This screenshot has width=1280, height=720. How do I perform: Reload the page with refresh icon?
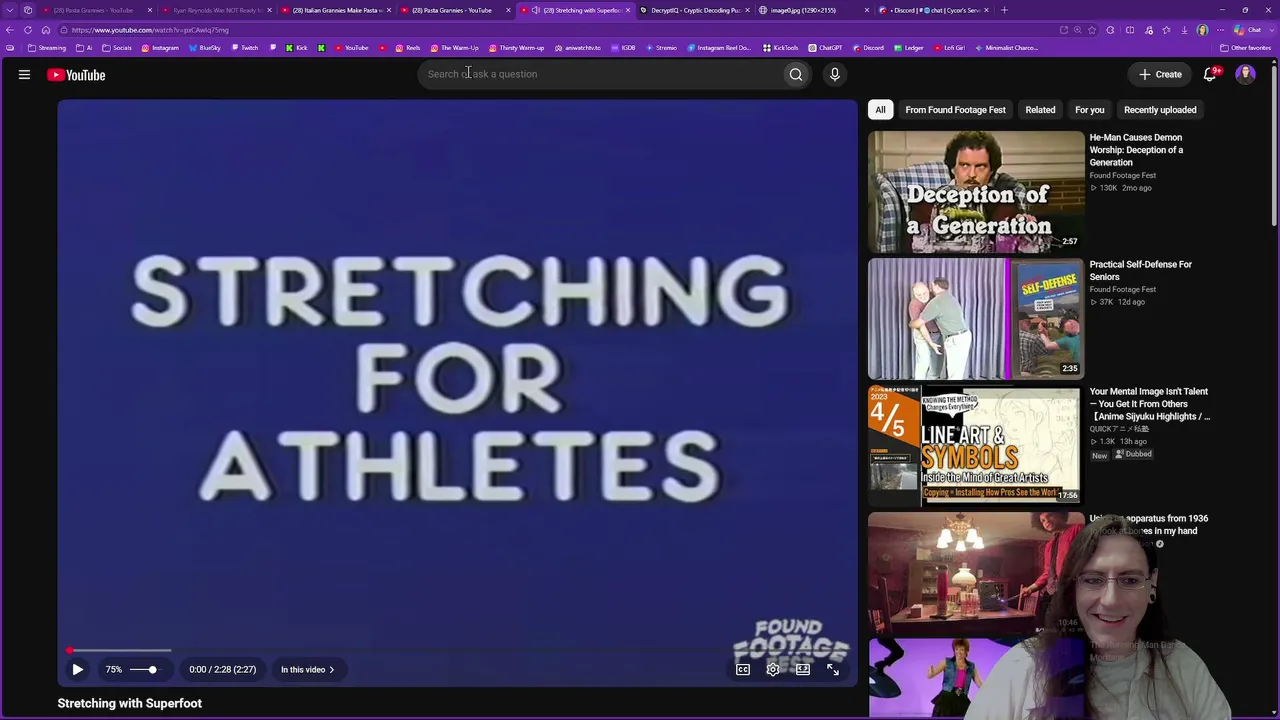coord(28,30)
